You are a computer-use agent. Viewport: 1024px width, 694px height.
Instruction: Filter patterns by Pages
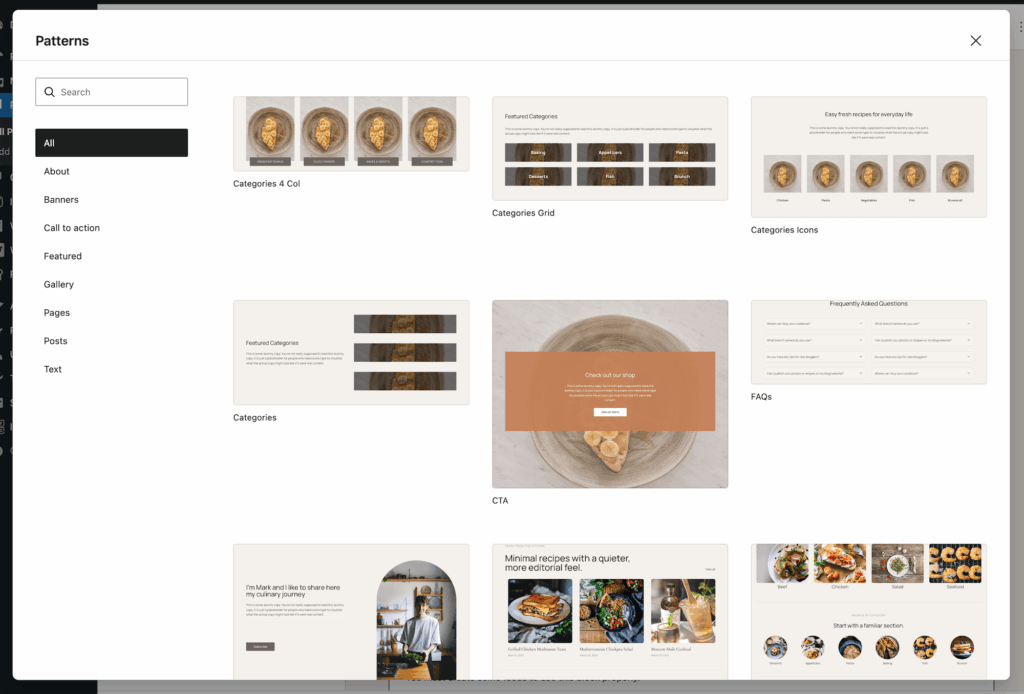coord(57,313)
